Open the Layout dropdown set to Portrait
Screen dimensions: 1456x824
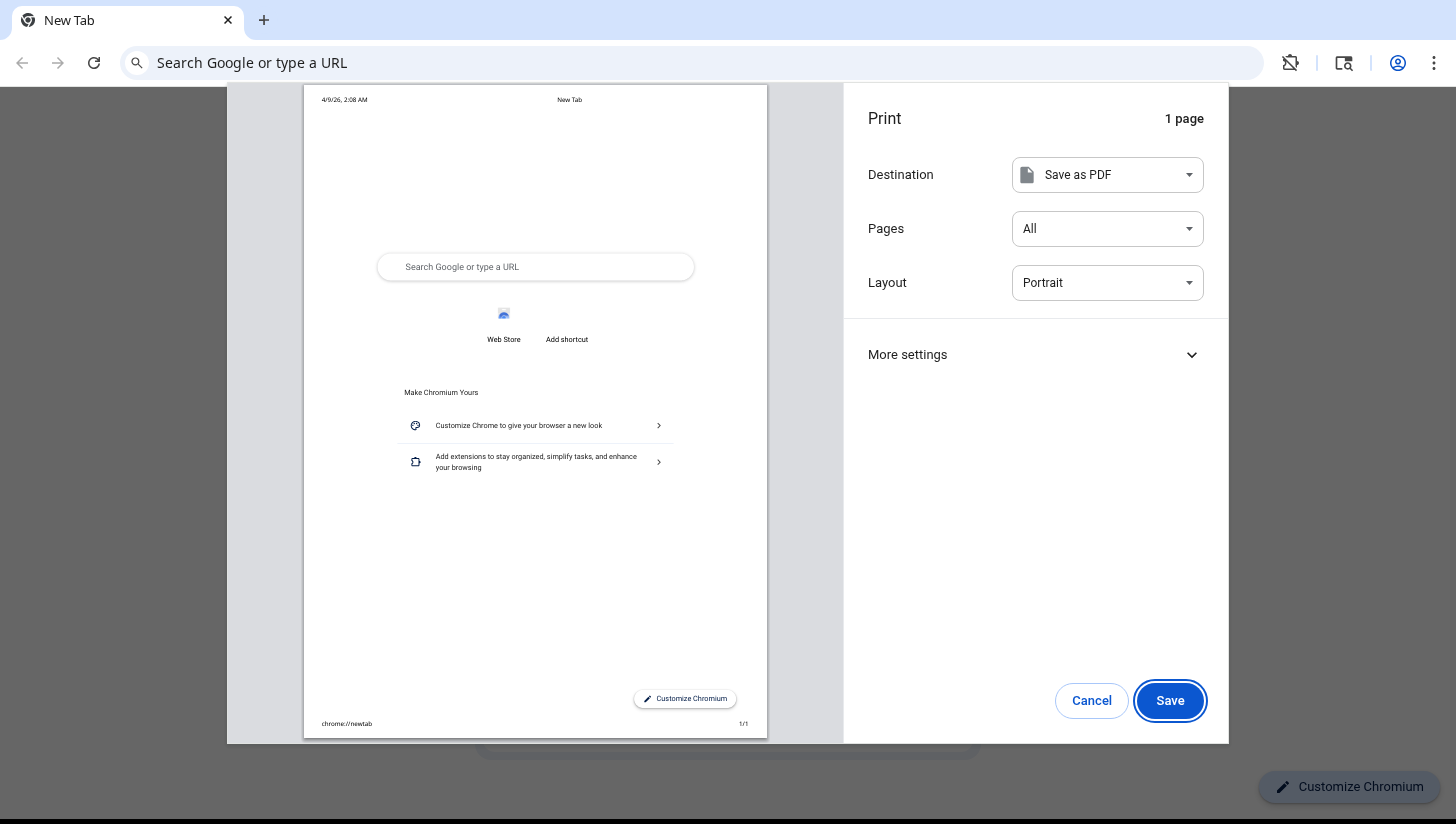1107,283
